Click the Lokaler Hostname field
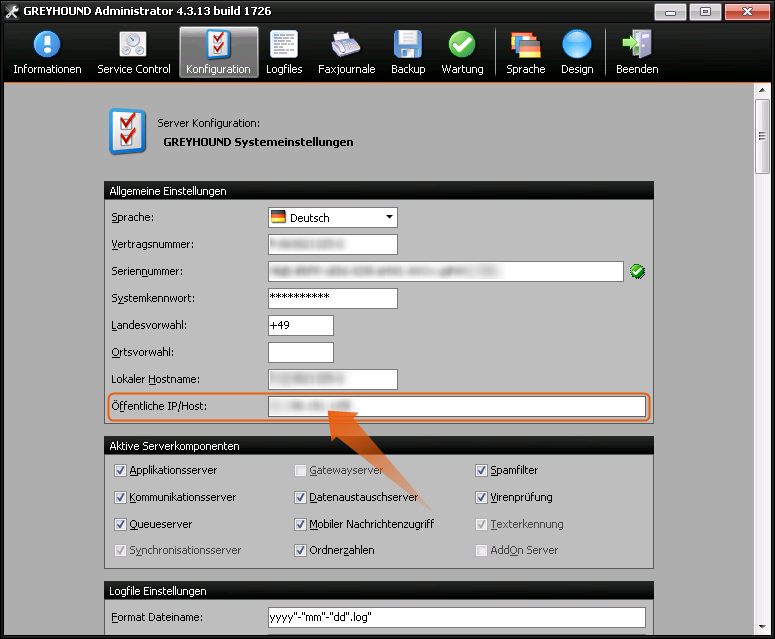 click(333, 379)
